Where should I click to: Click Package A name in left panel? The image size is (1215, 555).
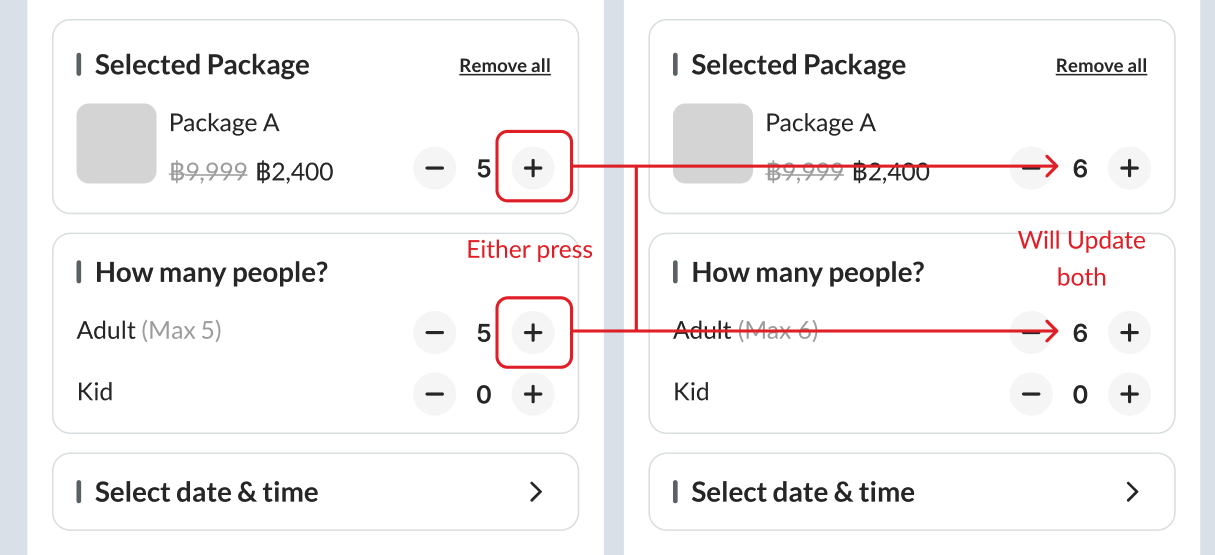point(224,123)
